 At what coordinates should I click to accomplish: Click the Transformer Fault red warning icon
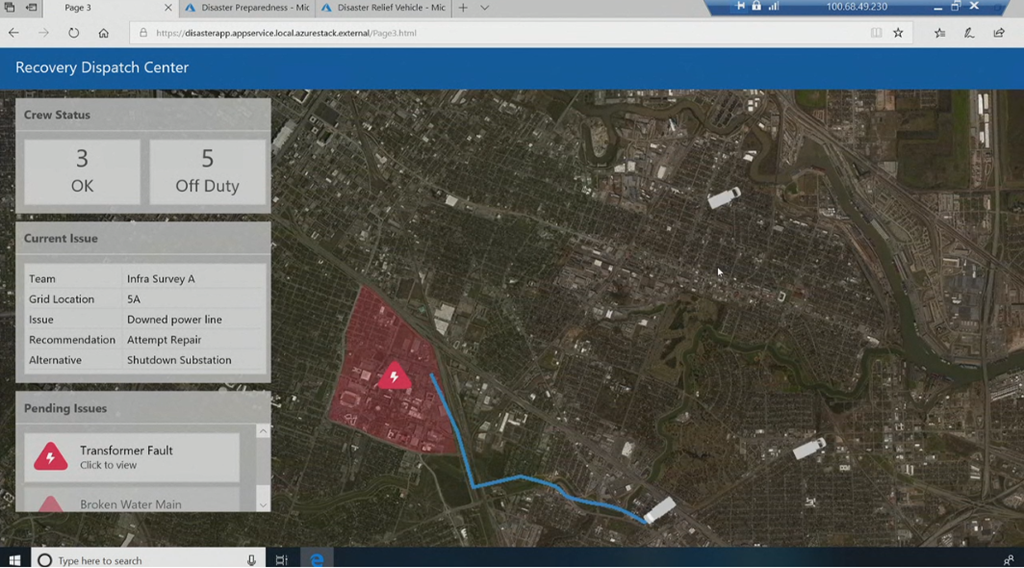(x=50, y=456)
